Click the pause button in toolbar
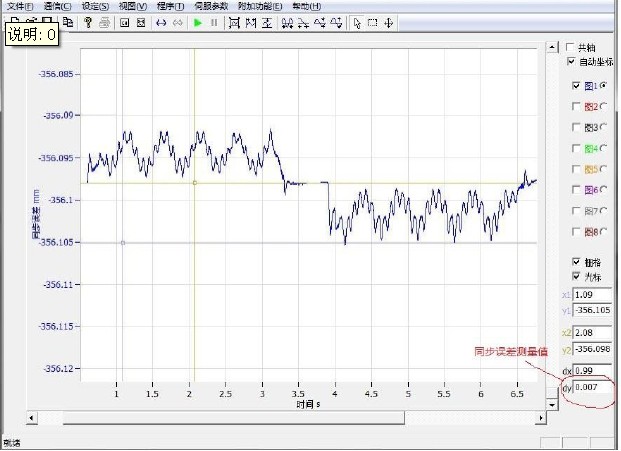The image size is (621, 451). (214, 22)
